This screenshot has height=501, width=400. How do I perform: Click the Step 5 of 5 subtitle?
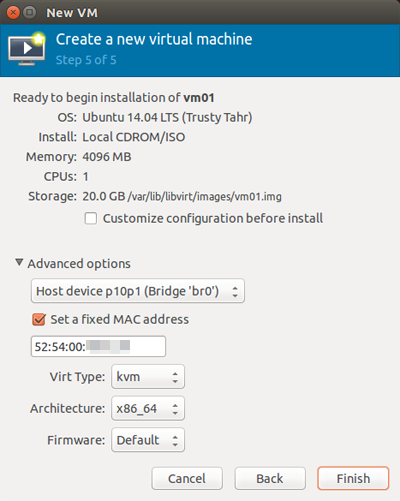[x=86, y=60]
